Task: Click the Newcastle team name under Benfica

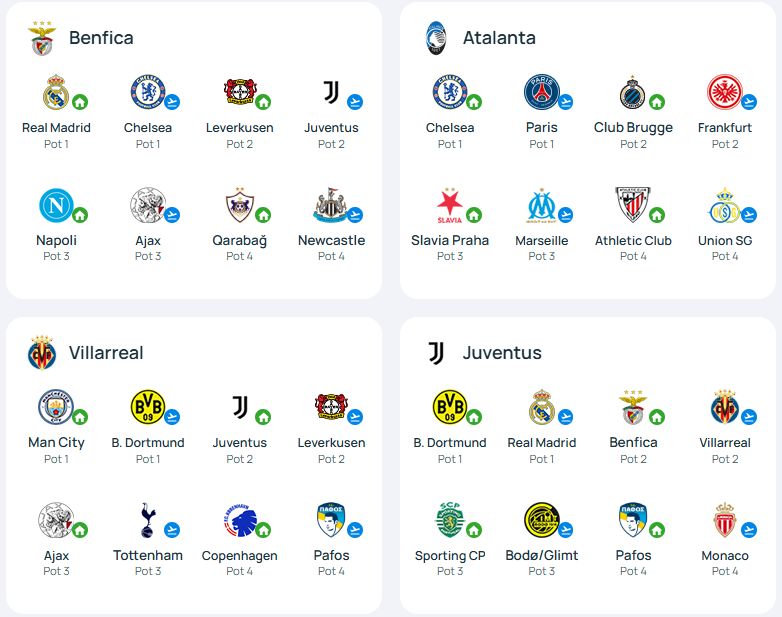Action: point(331,240)
